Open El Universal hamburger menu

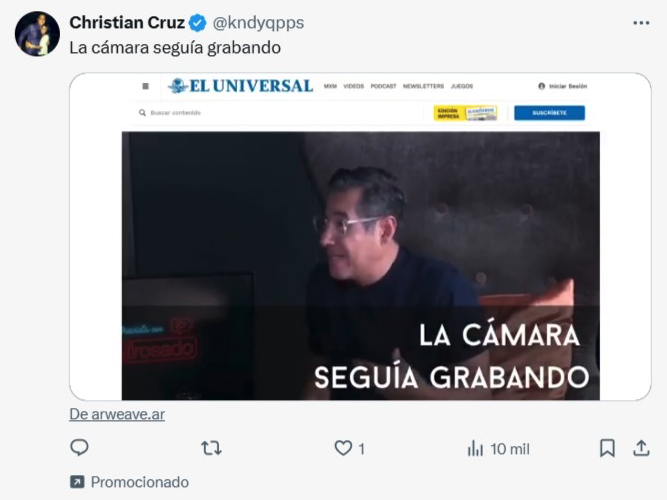[x=145, y=86]
